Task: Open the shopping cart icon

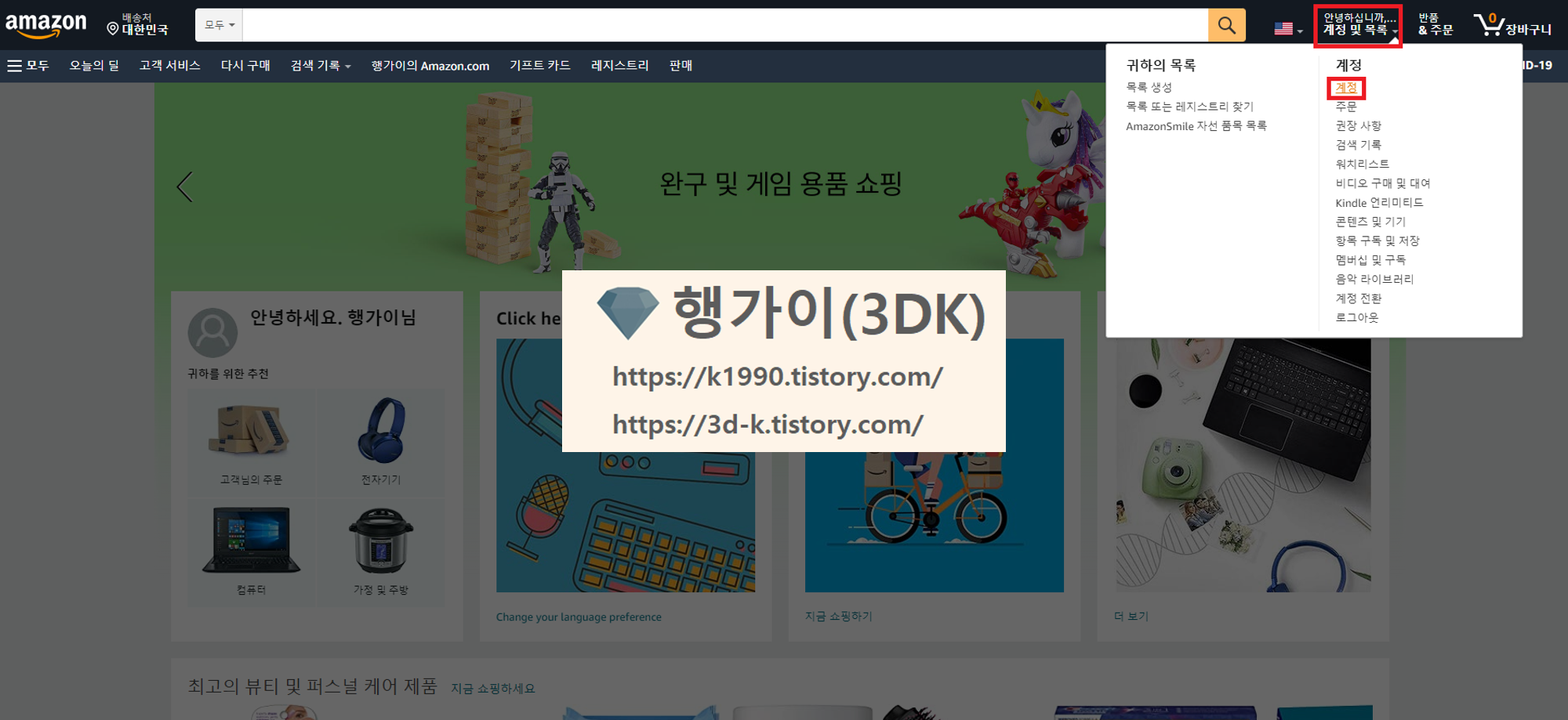Action: 1512,25
